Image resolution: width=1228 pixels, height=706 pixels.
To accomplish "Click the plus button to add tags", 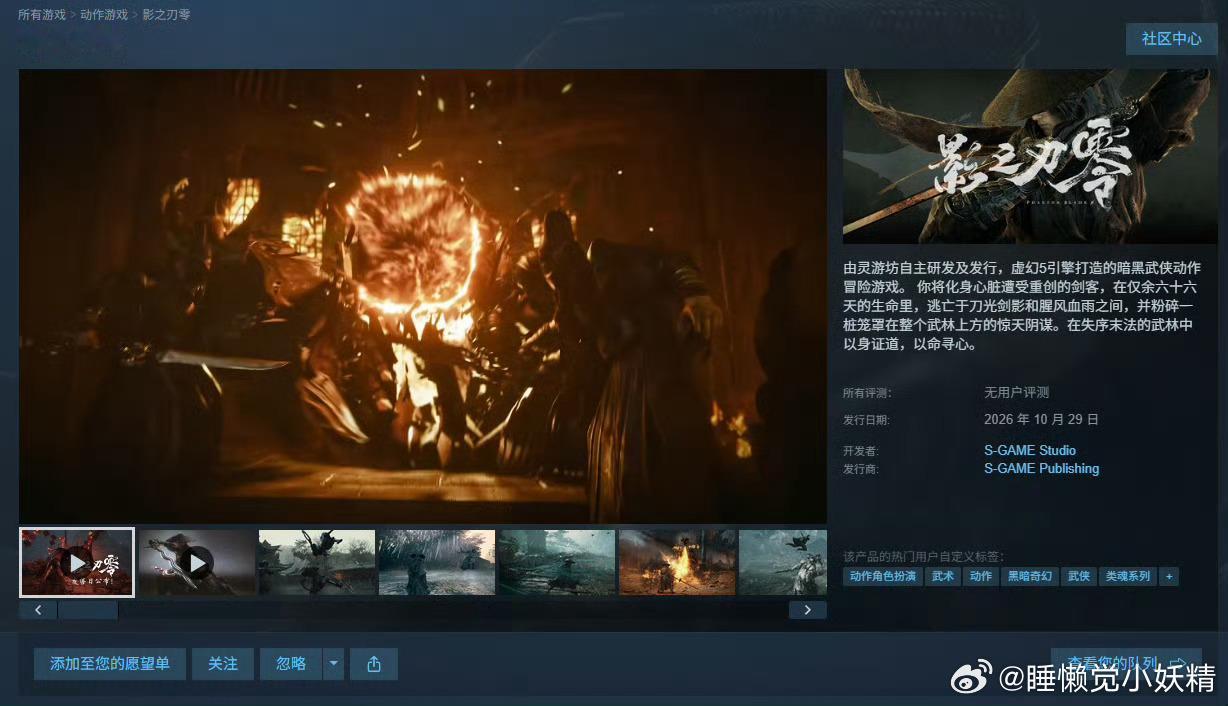I will (1169, 577).
